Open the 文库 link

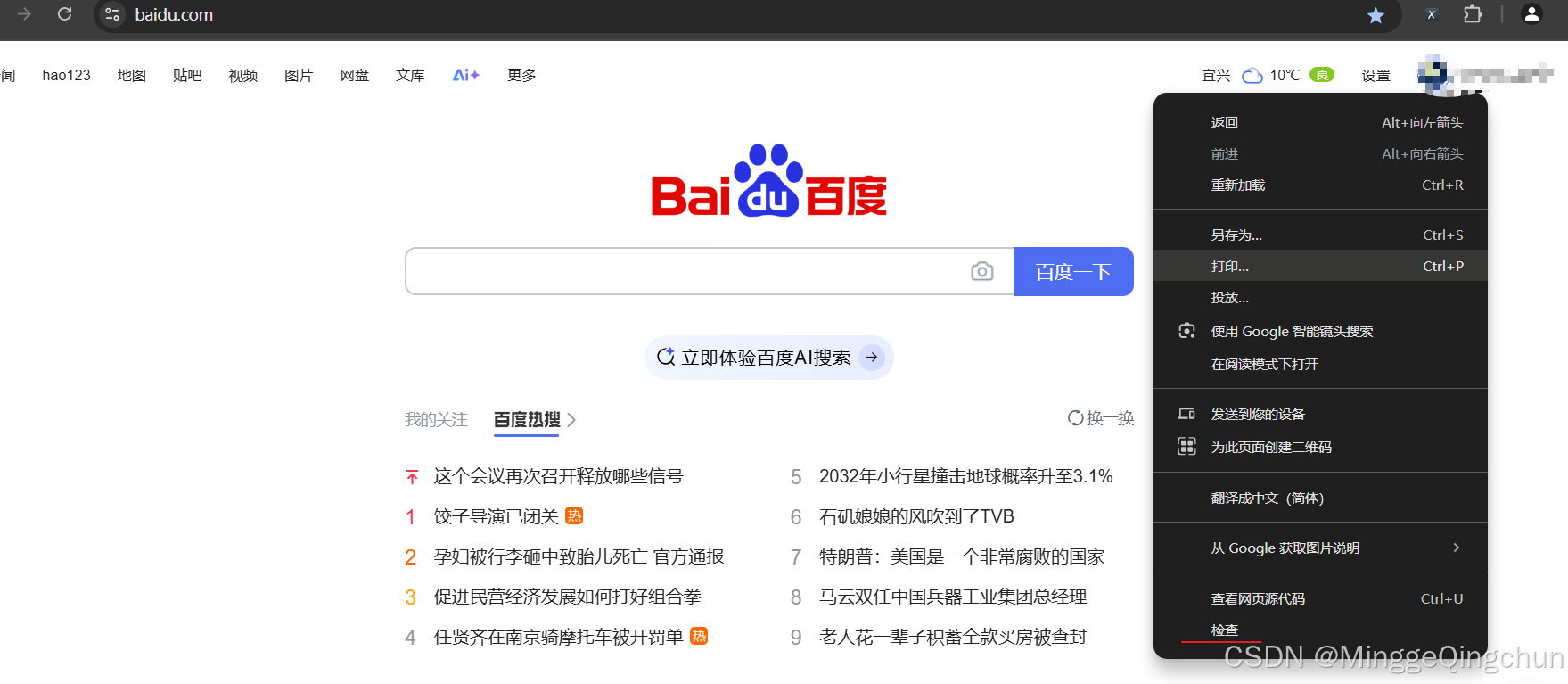click(x=410, y=75)
